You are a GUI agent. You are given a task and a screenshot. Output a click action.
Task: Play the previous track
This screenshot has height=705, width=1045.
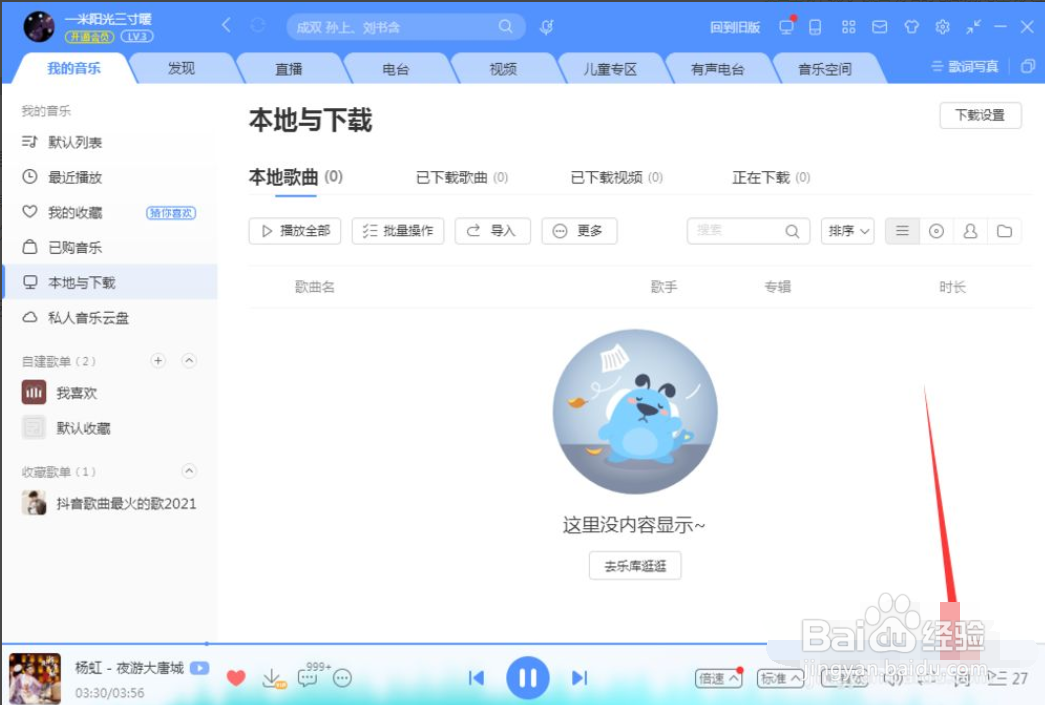tap(476, 678)
